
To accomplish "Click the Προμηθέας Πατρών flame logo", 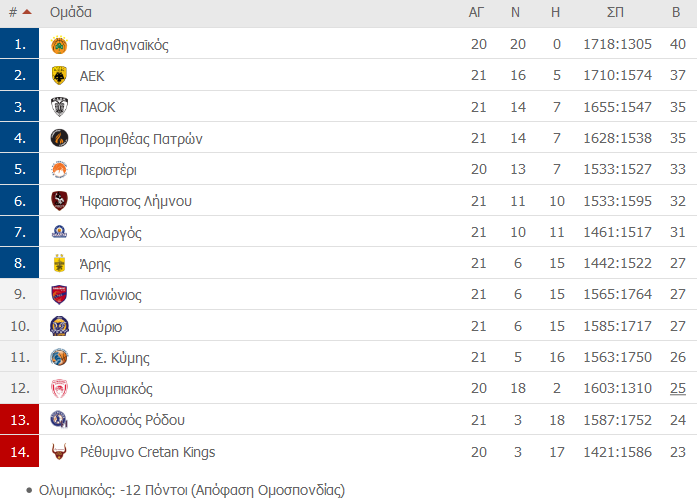I will [x=59, y=138].
